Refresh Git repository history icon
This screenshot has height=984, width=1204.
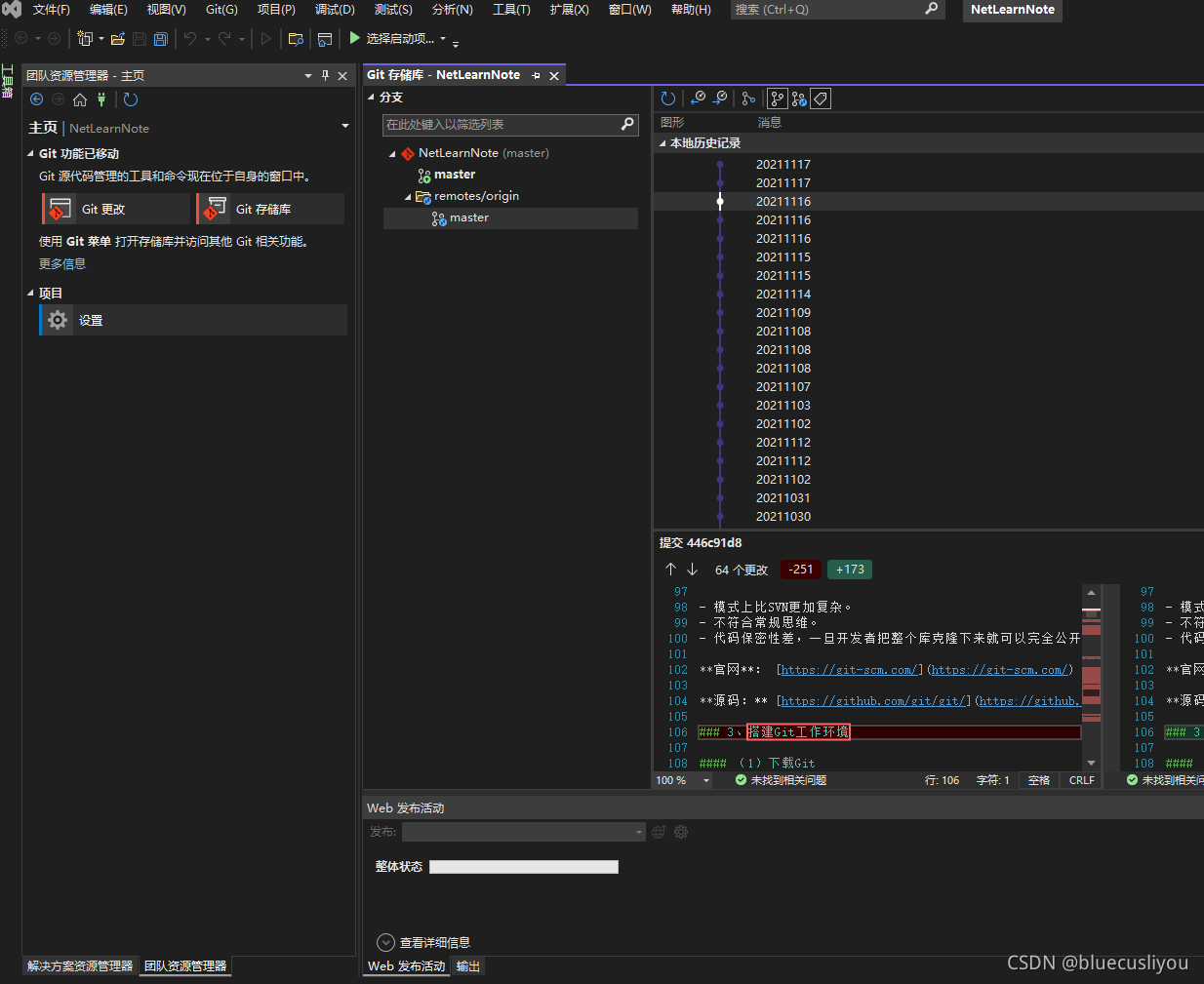click(667, 98)
